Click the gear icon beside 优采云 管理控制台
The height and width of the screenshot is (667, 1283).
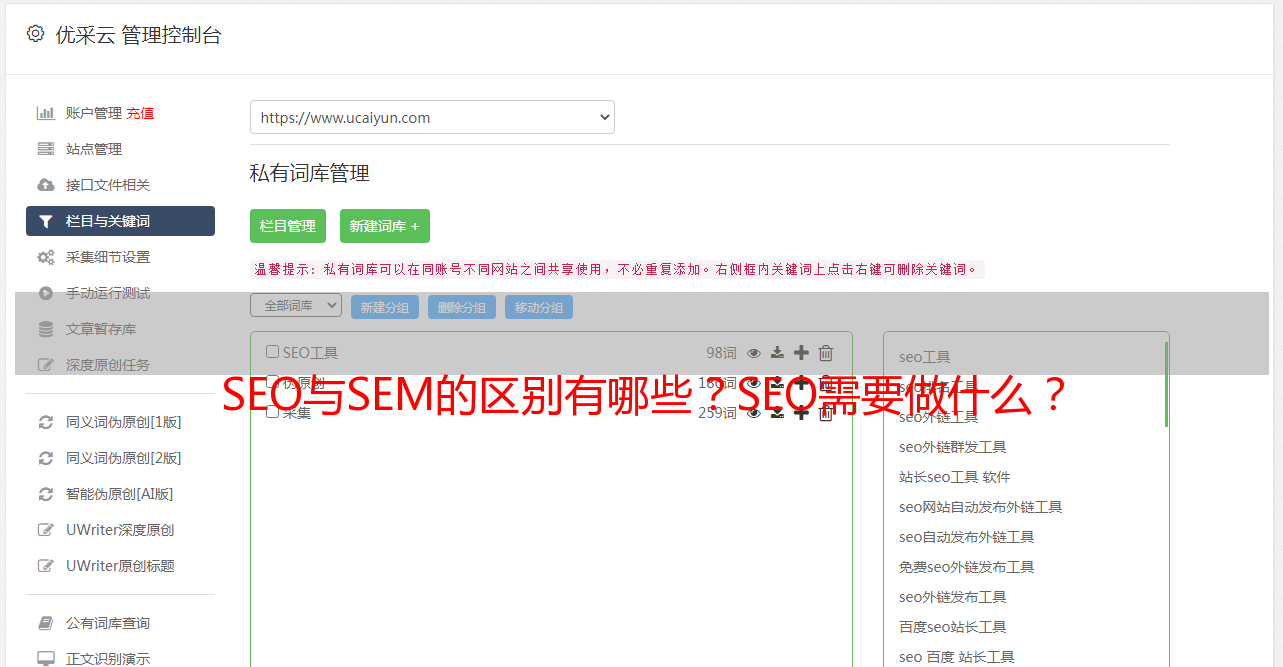coord(36,34)
